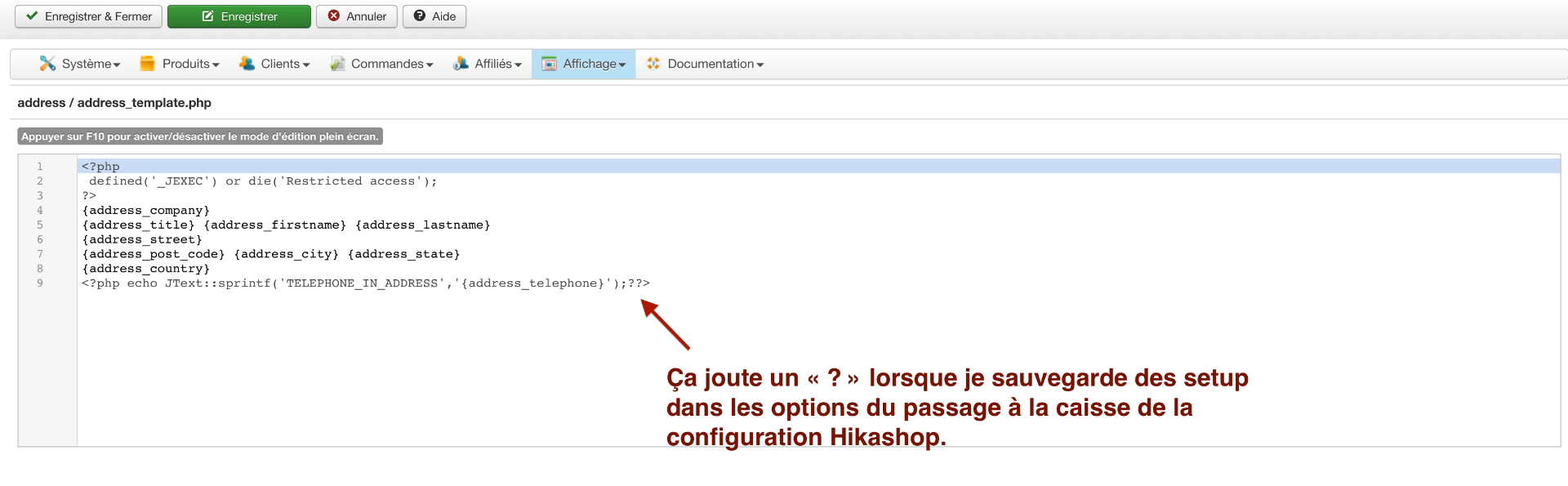
Task: Click the {address_firstname} tag in code
Action: (x=275, y=225)
